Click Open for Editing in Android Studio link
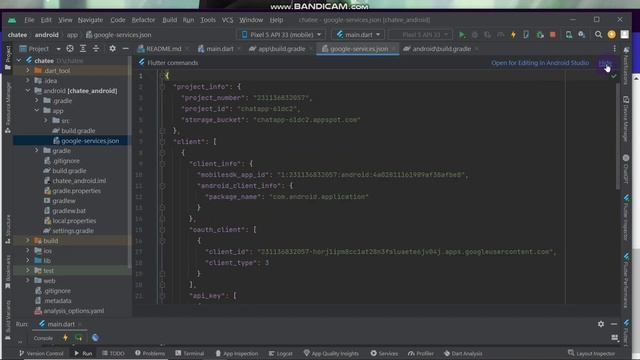 [540, 63]
